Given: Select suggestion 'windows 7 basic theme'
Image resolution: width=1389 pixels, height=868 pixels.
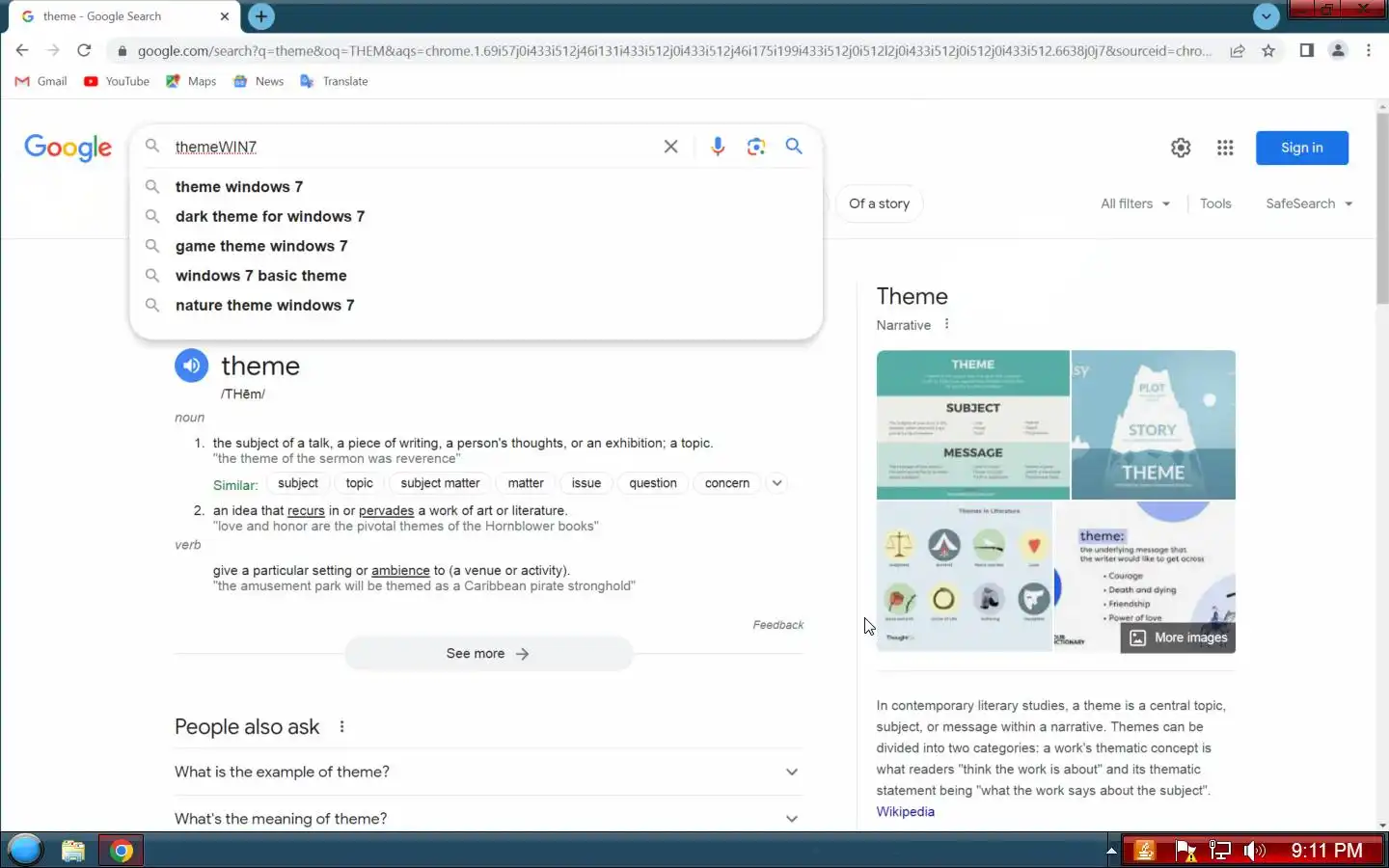Looking at the screenshot, I should 477,275.
